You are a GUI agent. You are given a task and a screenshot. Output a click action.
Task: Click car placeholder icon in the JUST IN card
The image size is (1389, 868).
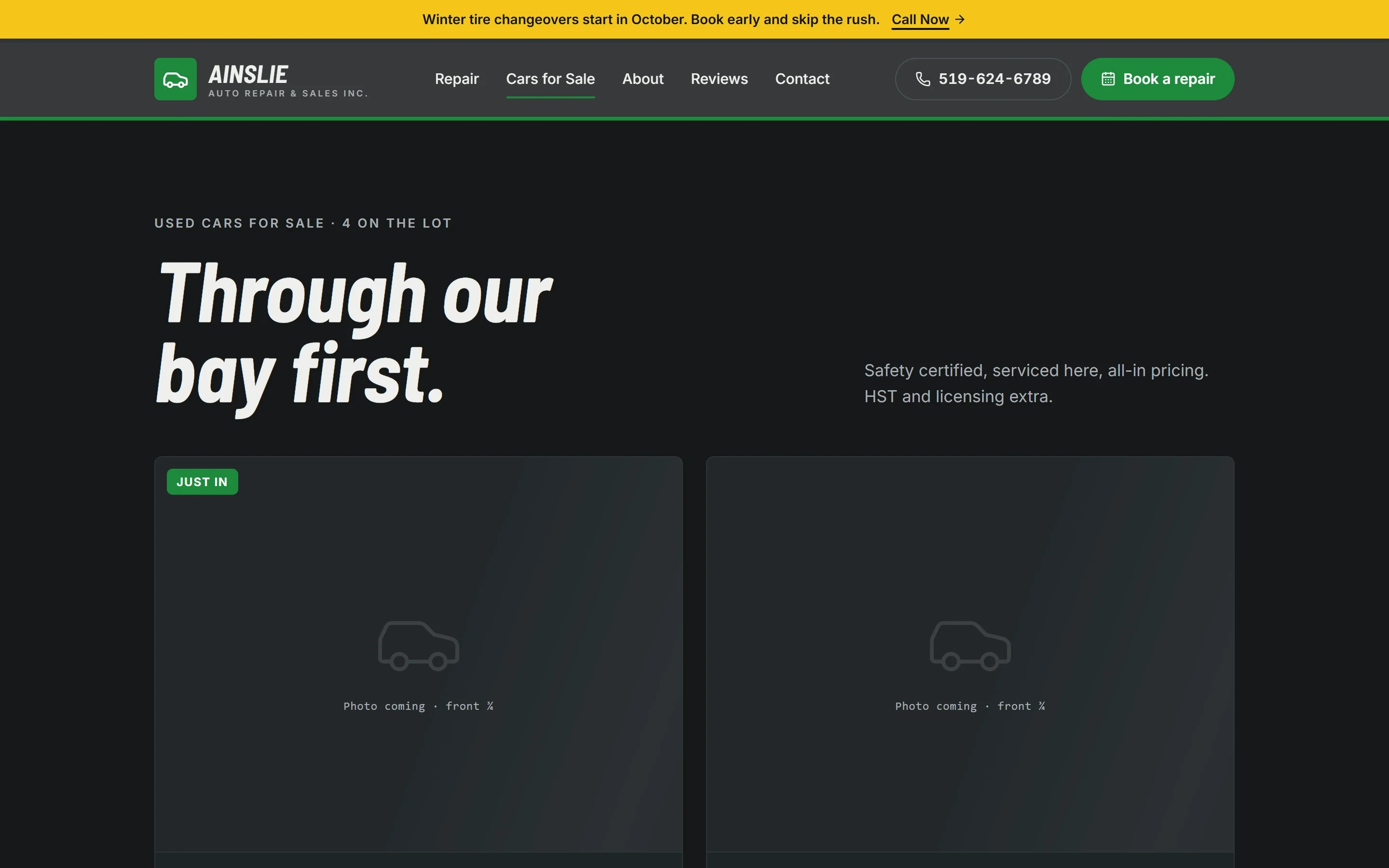click(419, 646)
